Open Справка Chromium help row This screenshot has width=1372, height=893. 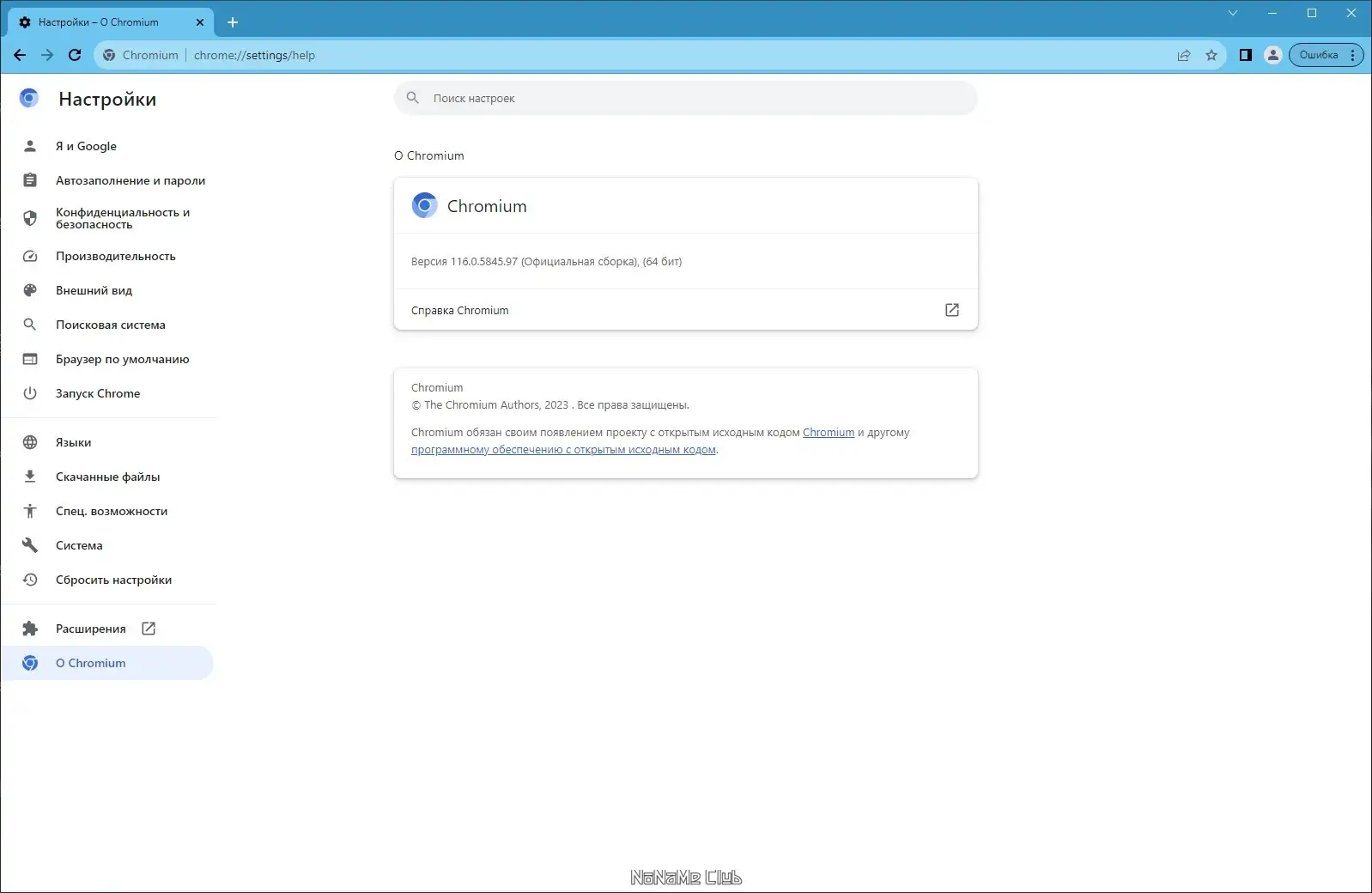(685, 310)
